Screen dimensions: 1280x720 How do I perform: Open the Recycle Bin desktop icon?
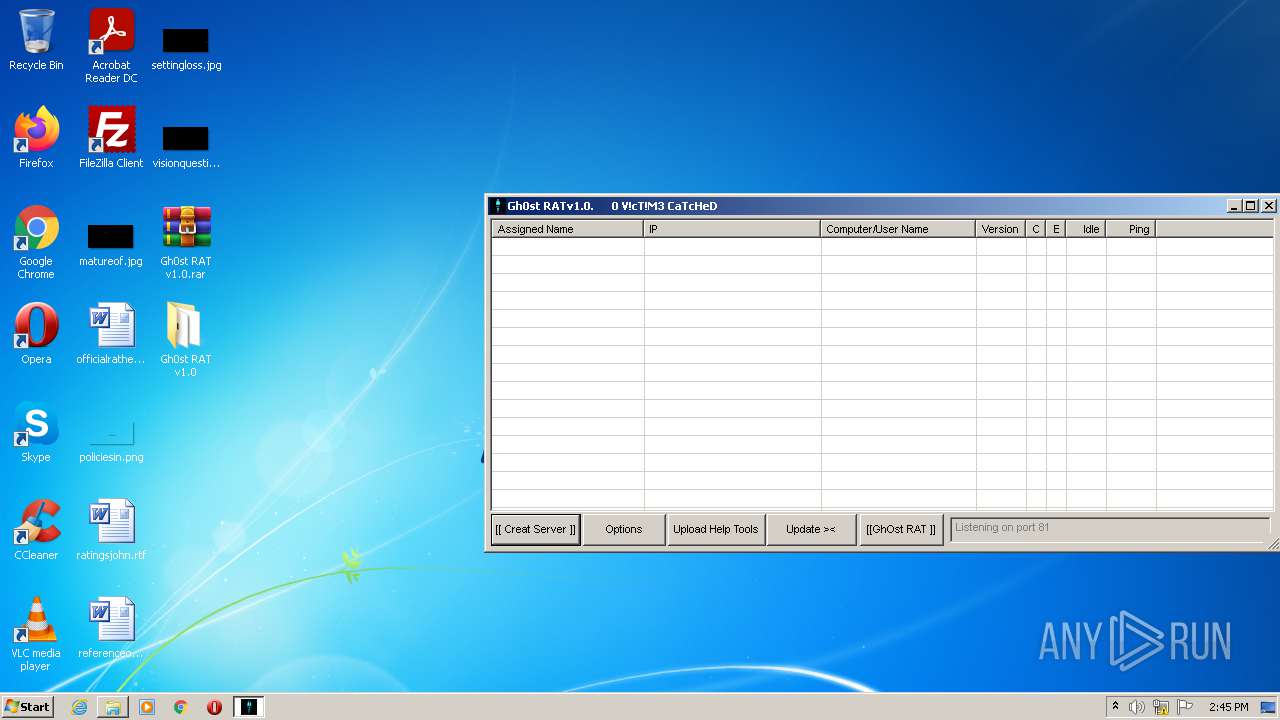[36, 40]
